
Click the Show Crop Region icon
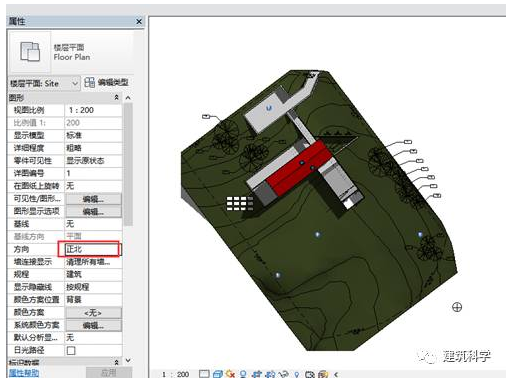[x=270, y=374]
